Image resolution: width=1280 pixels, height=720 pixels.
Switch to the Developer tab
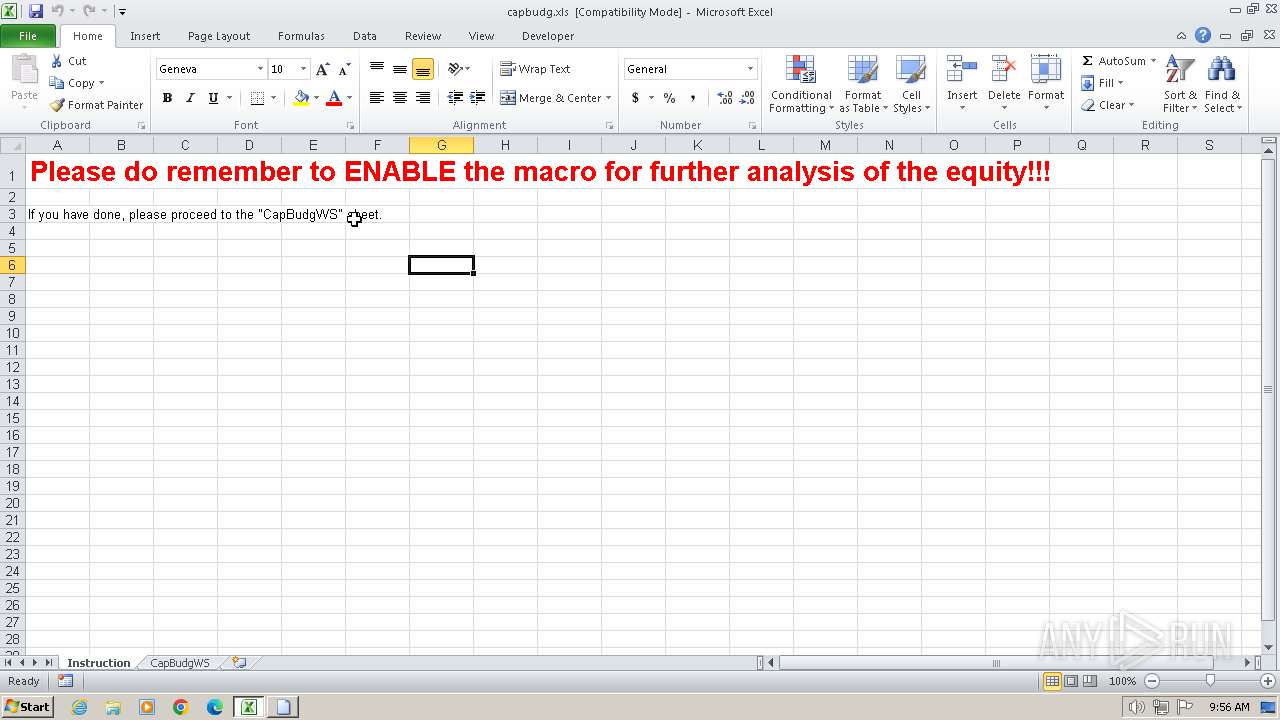click(x=548, y=36)
